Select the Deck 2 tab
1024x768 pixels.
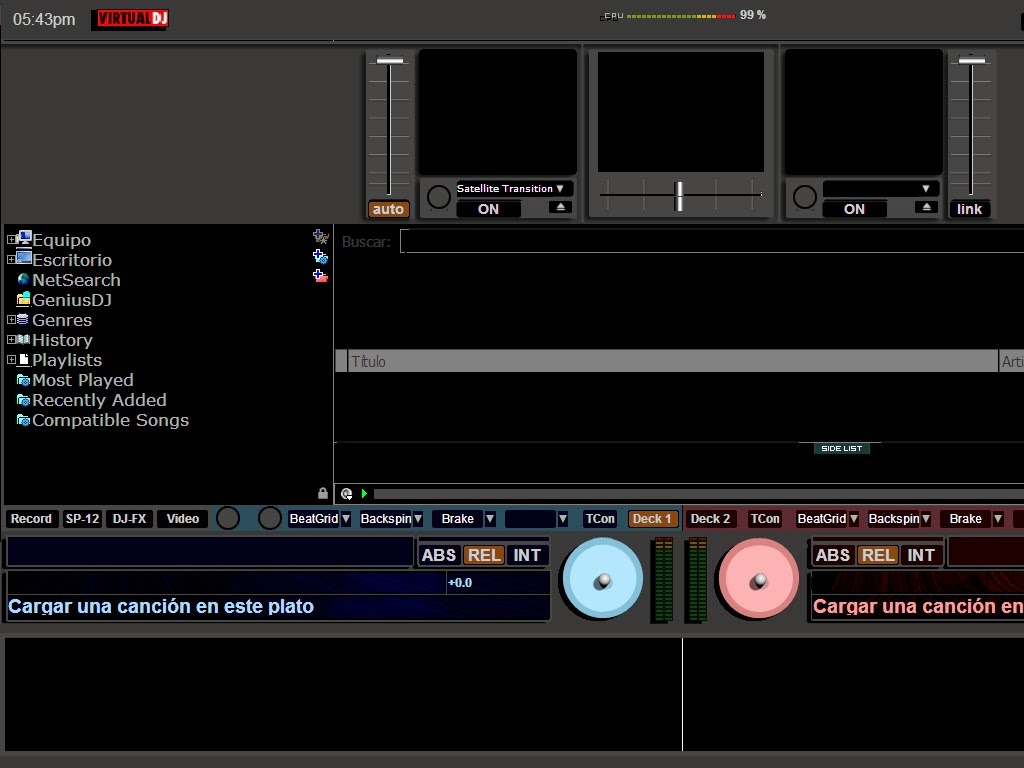point(710,519)
